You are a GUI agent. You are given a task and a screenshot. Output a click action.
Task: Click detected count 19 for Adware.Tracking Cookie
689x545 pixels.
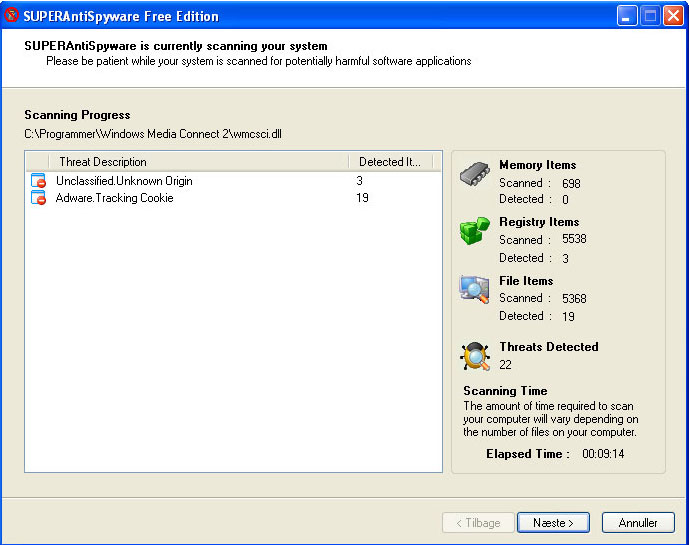point(363,198)
